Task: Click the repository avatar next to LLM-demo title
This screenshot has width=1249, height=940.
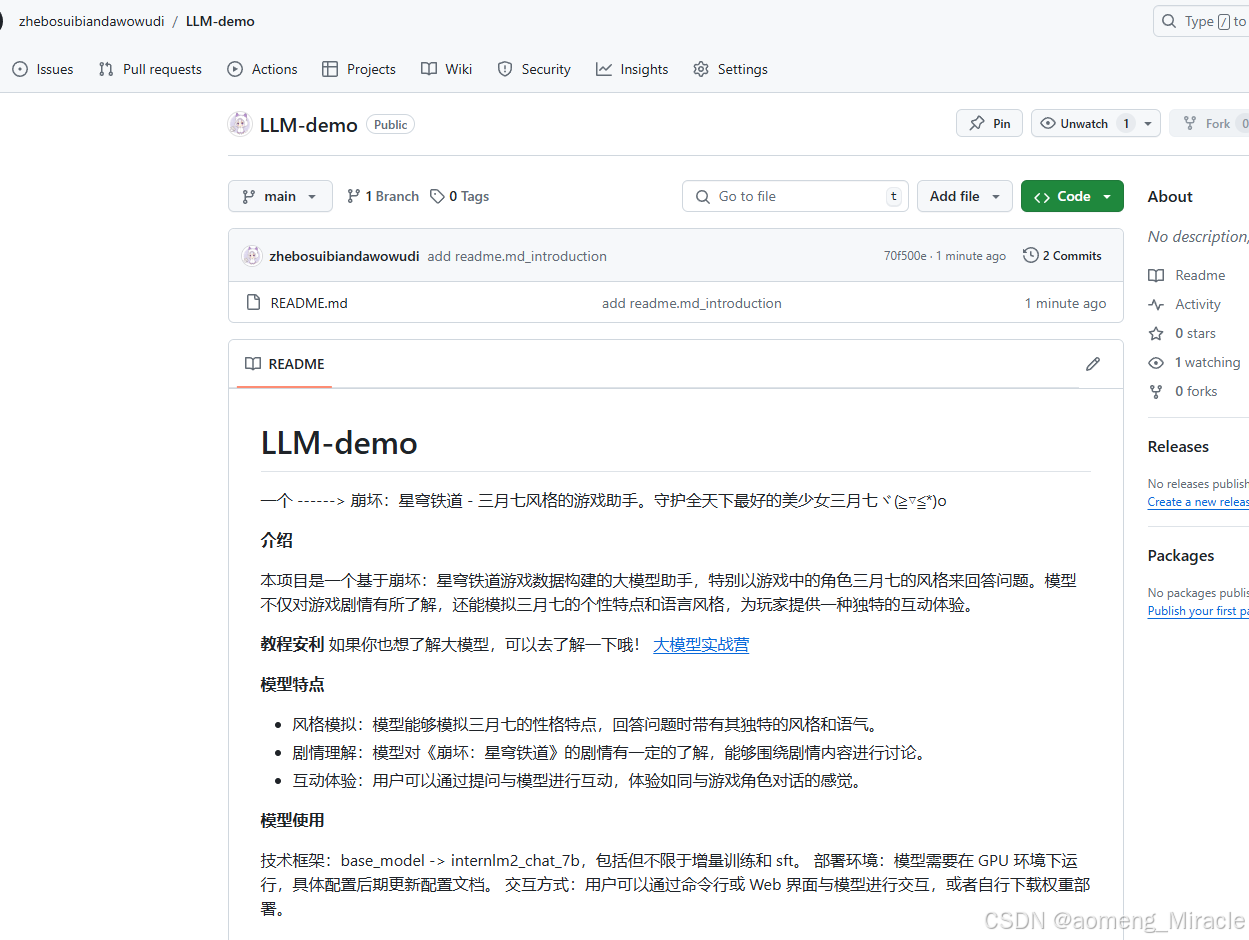Action: tap(240, 124)
